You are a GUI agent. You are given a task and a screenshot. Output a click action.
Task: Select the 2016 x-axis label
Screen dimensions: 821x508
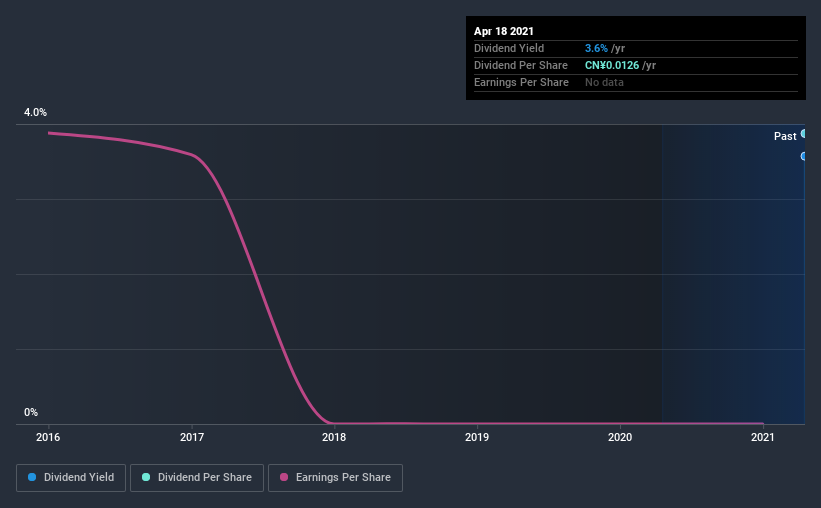point(48,437)
